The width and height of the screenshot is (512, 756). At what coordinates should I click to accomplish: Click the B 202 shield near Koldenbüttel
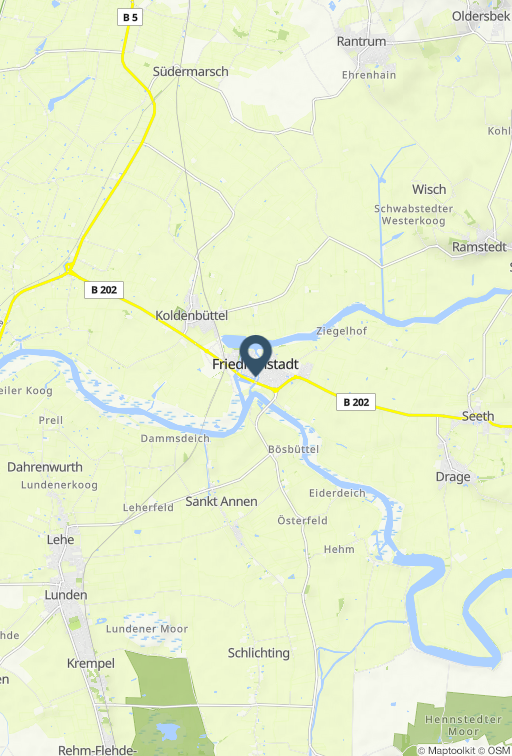(104, 290)
